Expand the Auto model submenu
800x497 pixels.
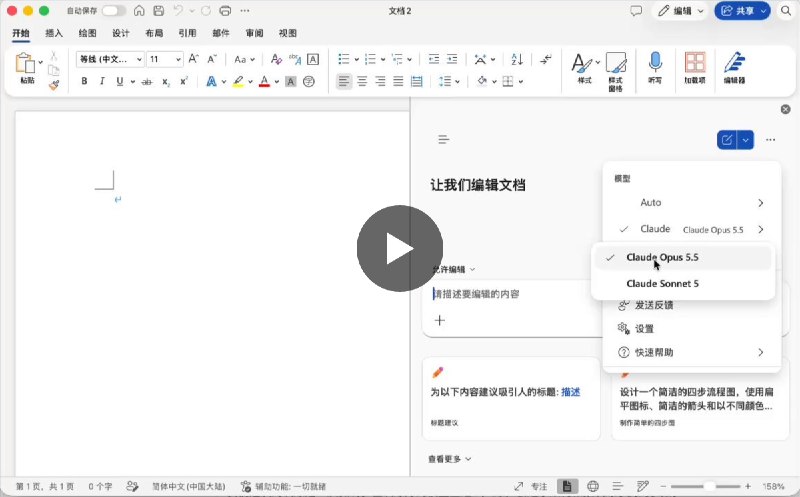point(691,203)
